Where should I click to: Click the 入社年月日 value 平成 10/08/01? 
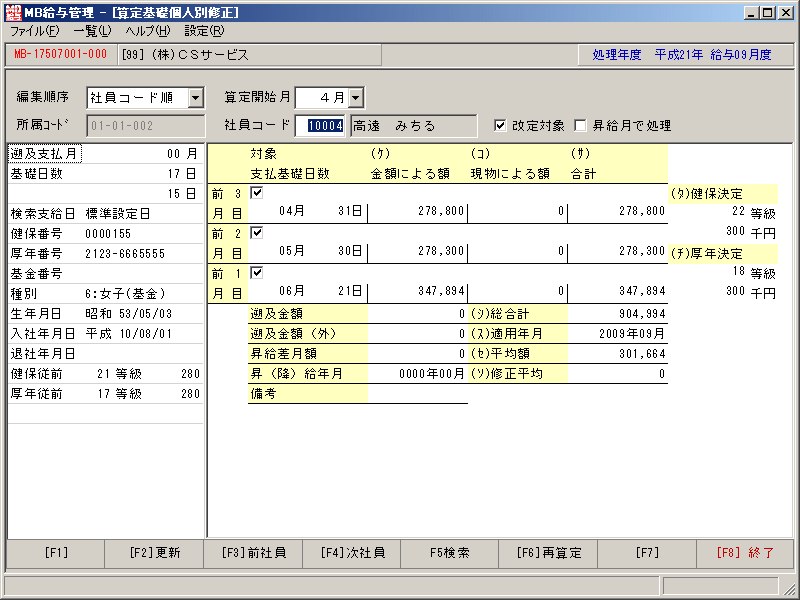click(129, 334)
